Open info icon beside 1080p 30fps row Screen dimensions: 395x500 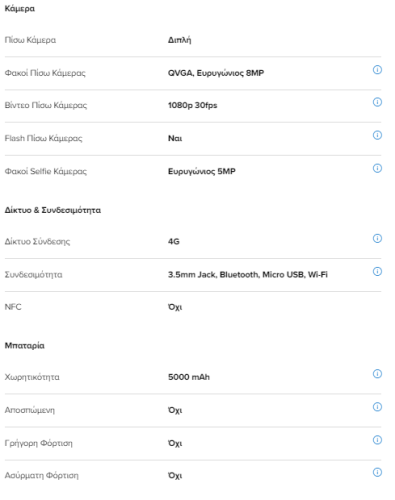[x=377, y=102]
